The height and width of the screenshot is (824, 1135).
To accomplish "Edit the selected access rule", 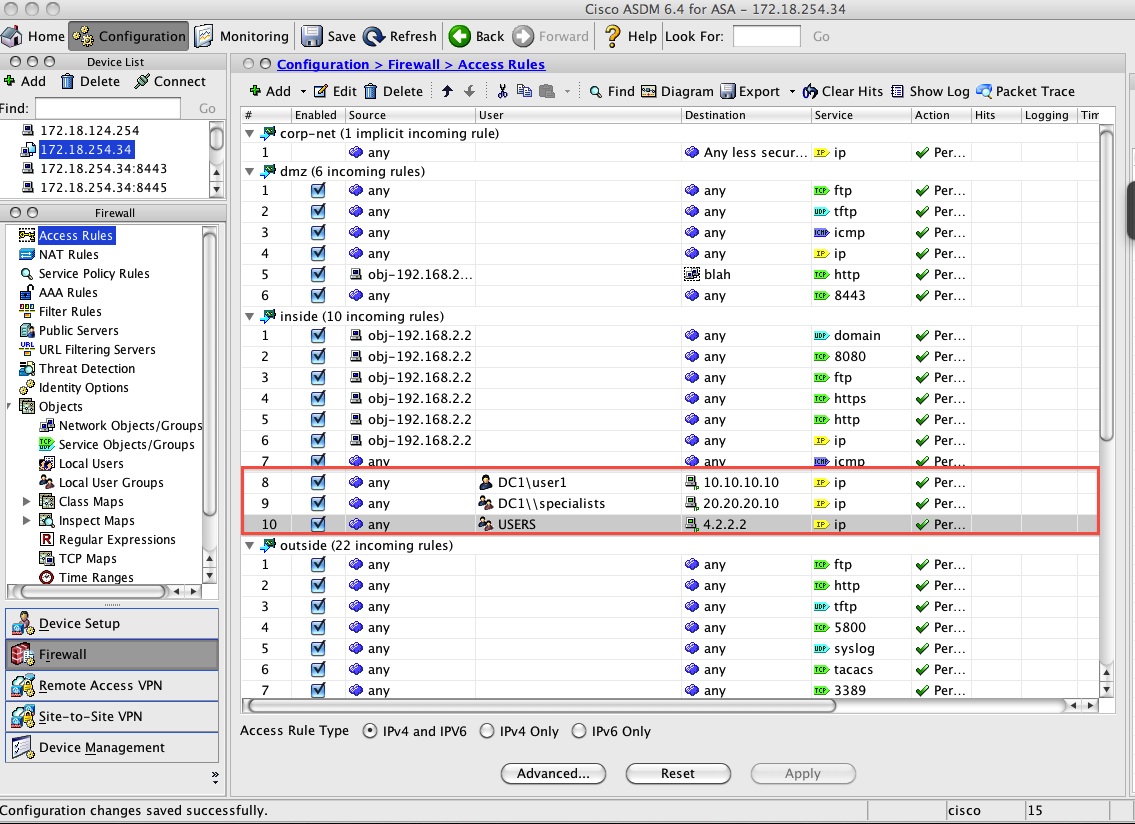I will (337, 91).
